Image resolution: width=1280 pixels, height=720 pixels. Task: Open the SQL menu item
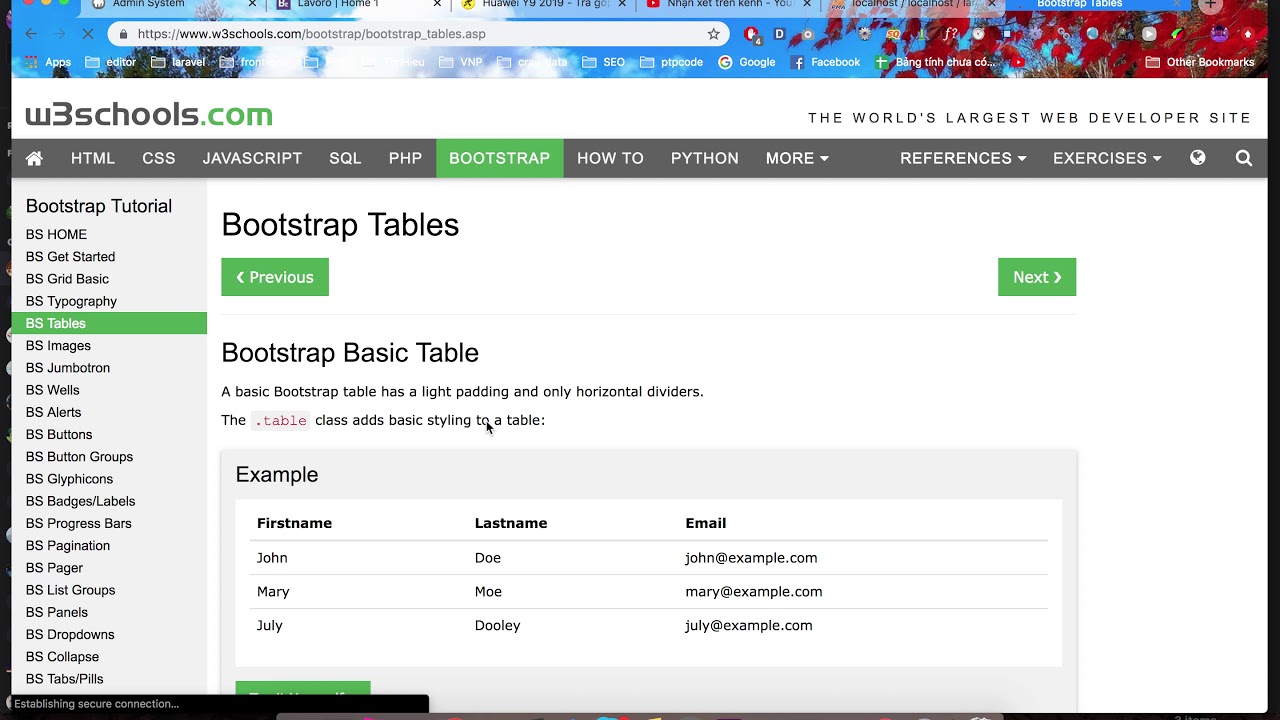[x=345, y=158]
